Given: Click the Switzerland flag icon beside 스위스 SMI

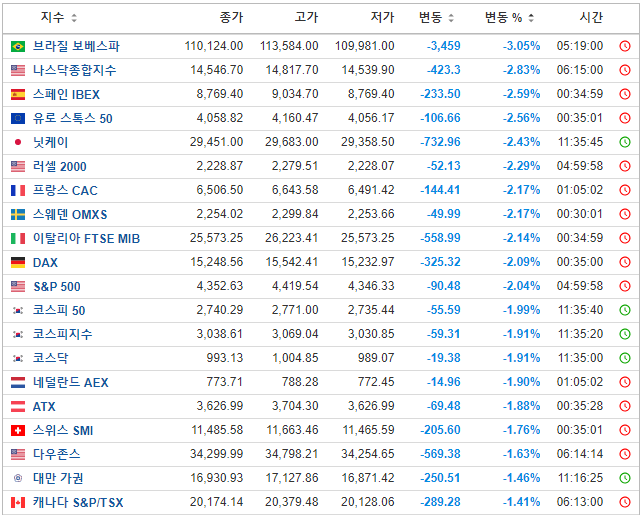Looking at the screenshot, I should [x=18, y=430].
